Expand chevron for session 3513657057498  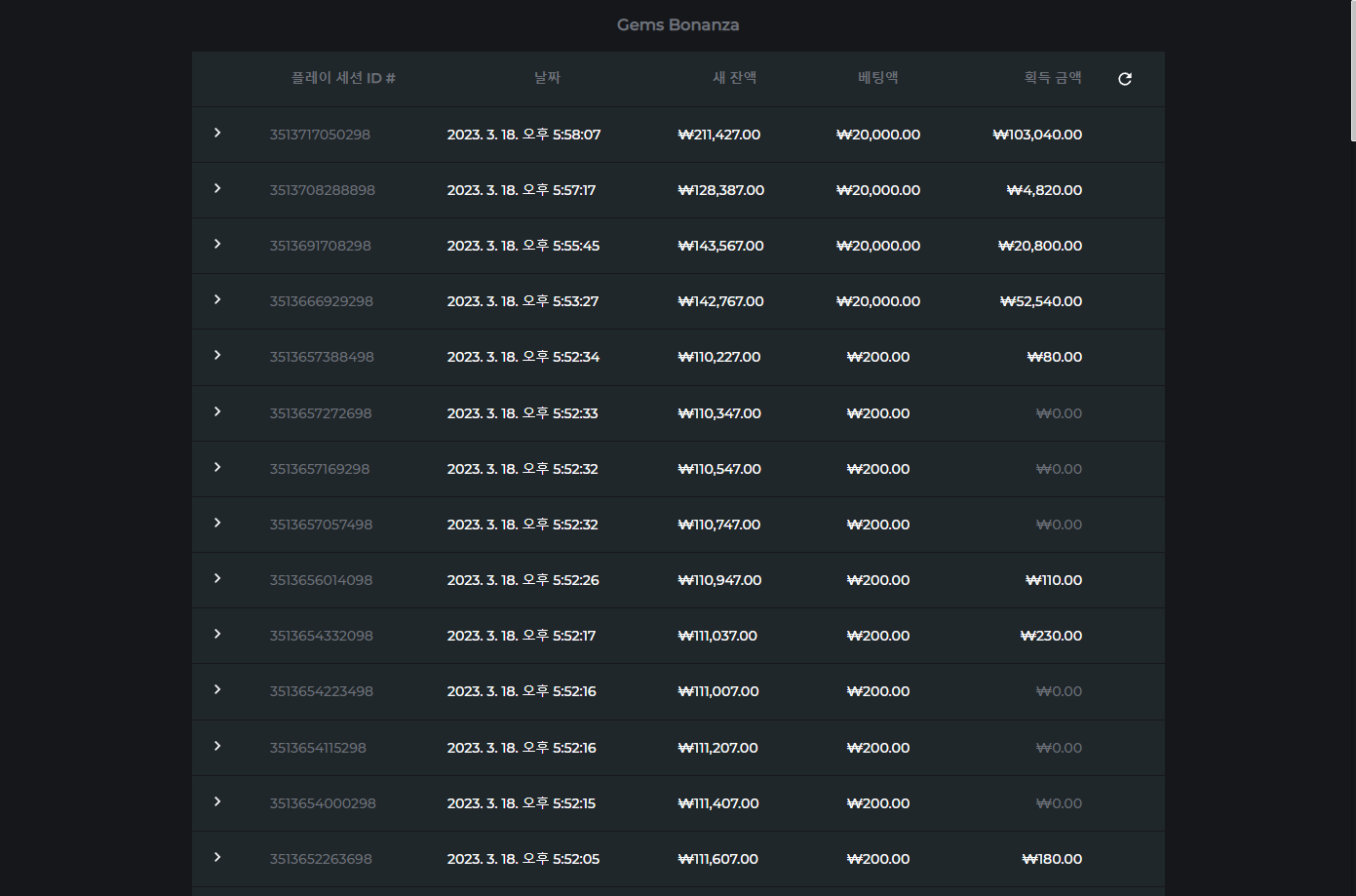pyautogui.click(x=217, y=523)
